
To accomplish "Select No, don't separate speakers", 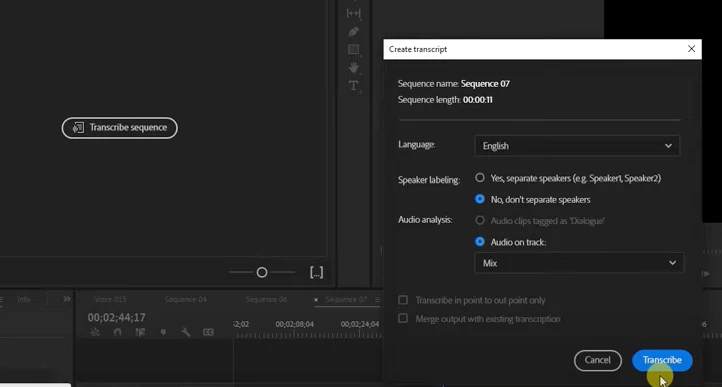I will pos(480,199).
